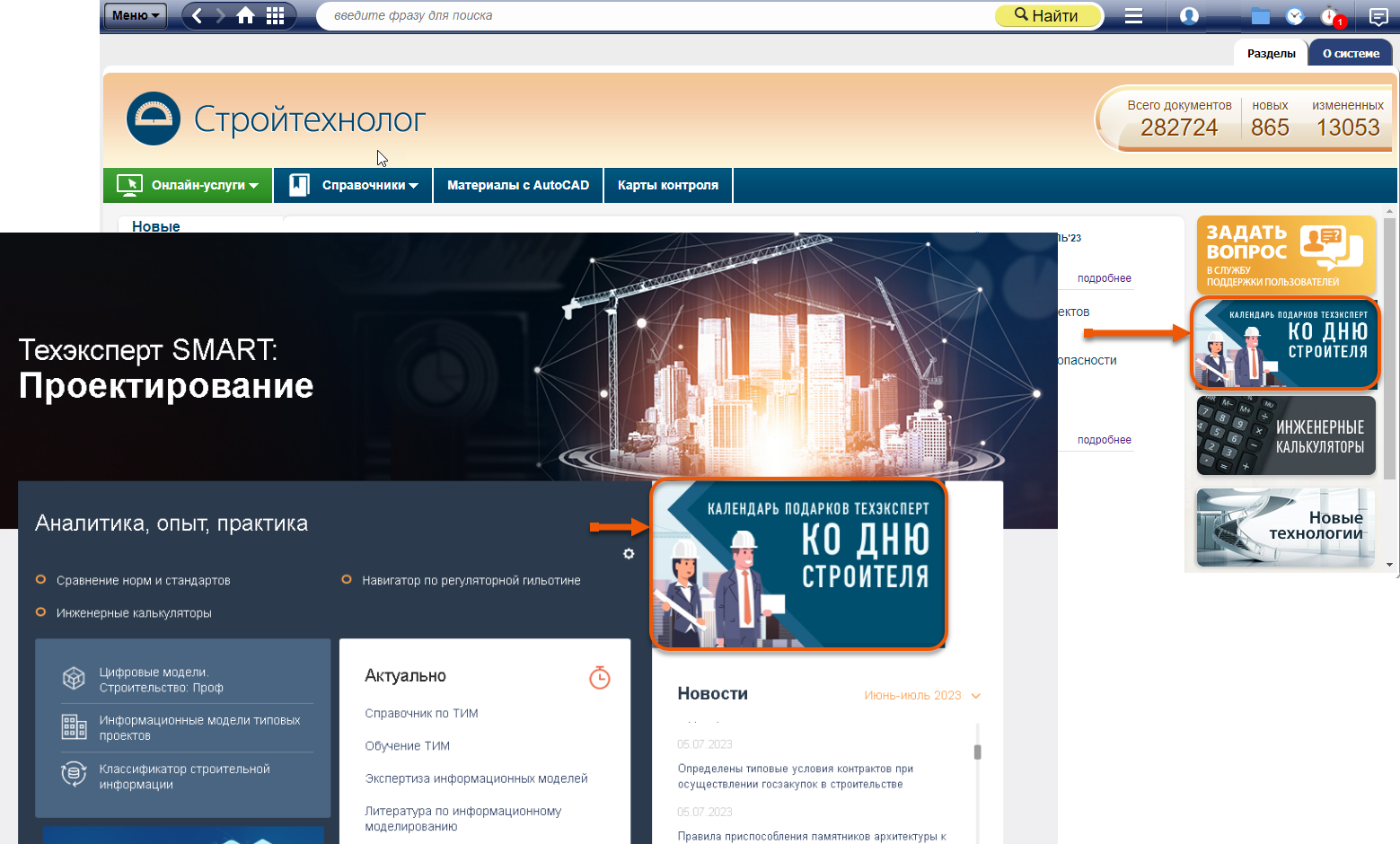Viewport: 1400px width, 844px height.
Task: Open the user profile icon
Action: tap(1189, 15)
